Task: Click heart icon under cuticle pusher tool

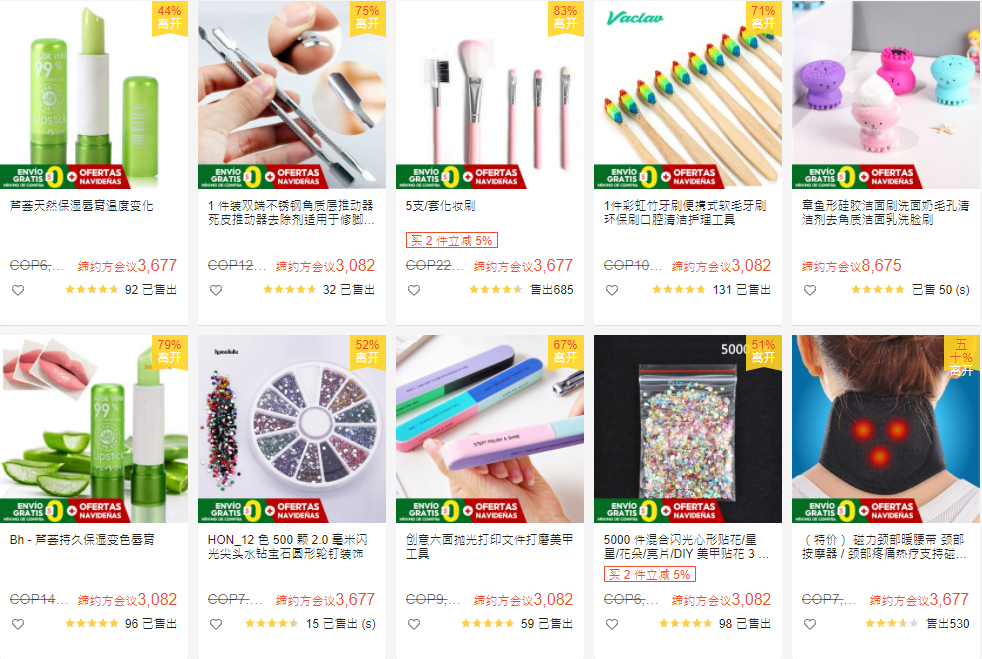Action: point(216,290)
